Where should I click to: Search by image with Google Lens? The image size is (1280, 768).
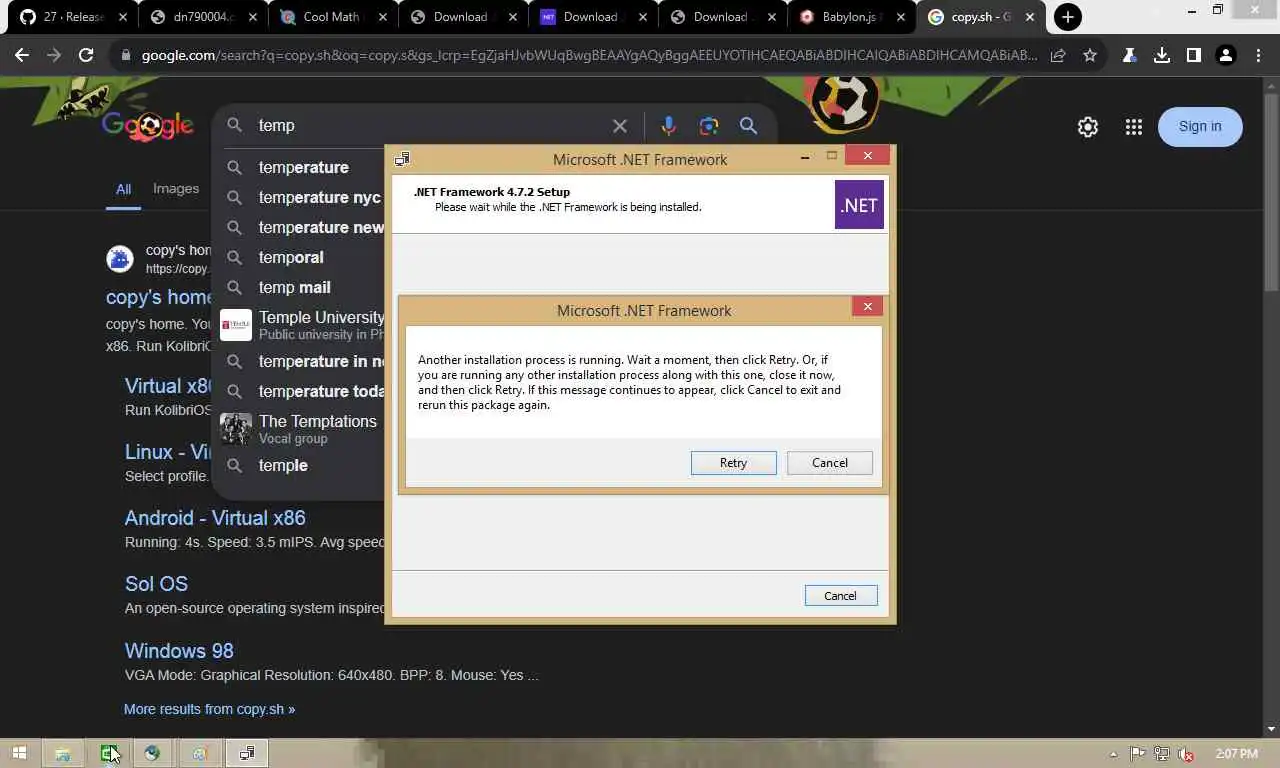pyautogui.click(x=709, y=126)
